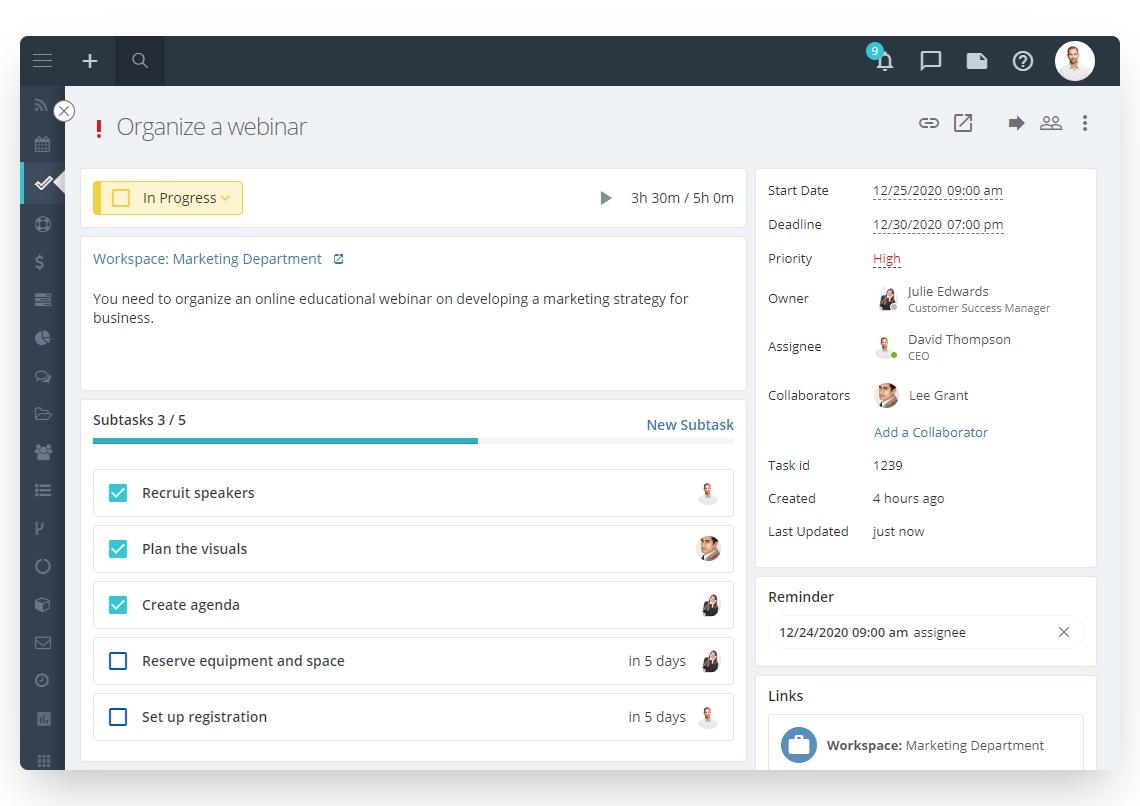Click Add a Collaborator link

point(931,432)
